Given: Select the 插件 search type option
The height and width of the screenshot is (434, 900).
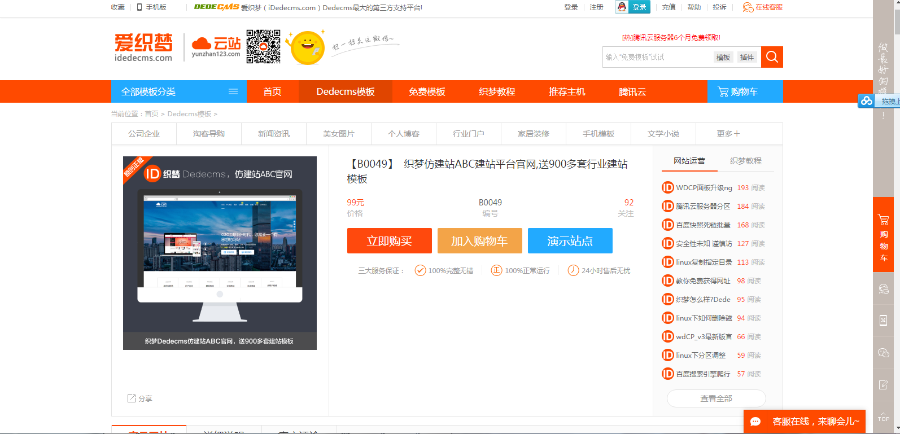Looking at the screenshot, I should click(747, 57).
